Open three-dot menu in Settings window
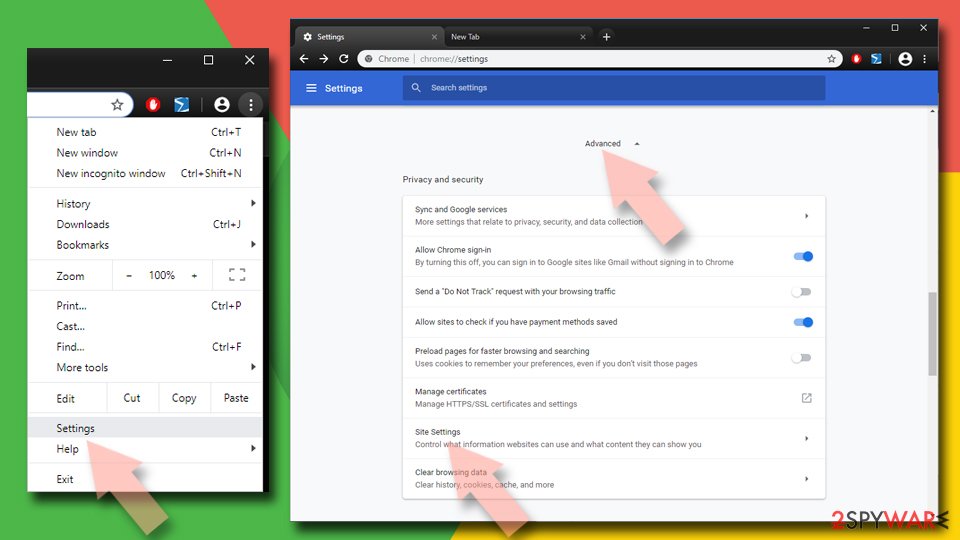960x540 pixels. click(x=924, y=59)
